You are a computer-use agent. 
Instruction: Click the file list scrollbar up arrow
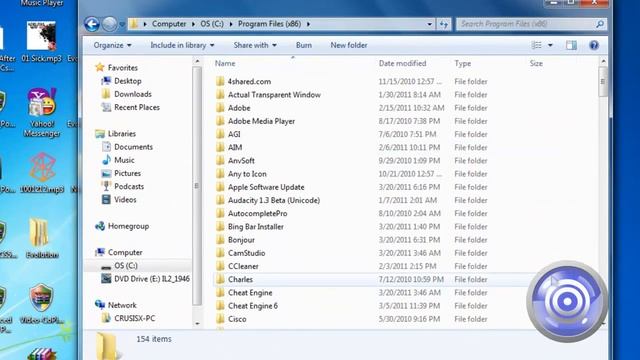tap(603, 61)
